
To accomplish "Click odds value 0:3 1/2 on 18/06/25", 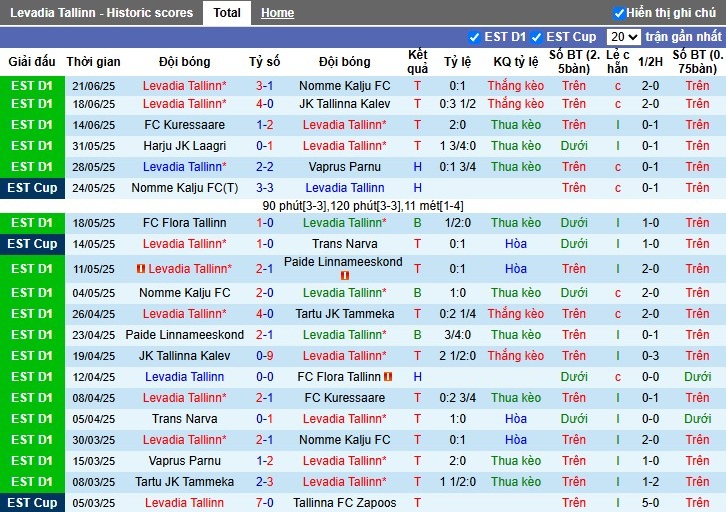I will (x=457, y=104).
